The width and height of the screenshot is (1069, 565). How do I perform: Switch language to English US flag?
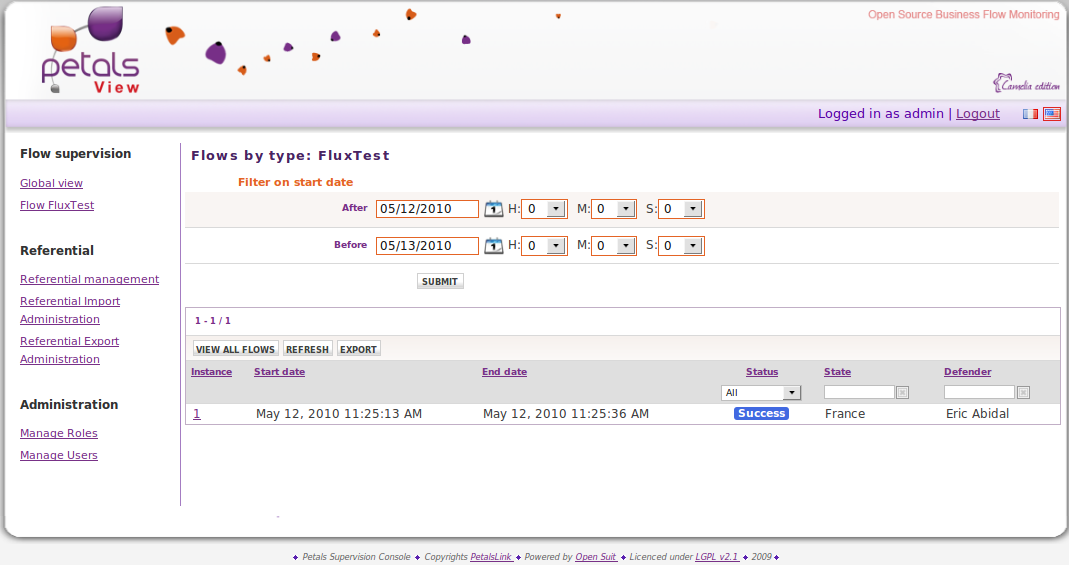pos(1051,114)
